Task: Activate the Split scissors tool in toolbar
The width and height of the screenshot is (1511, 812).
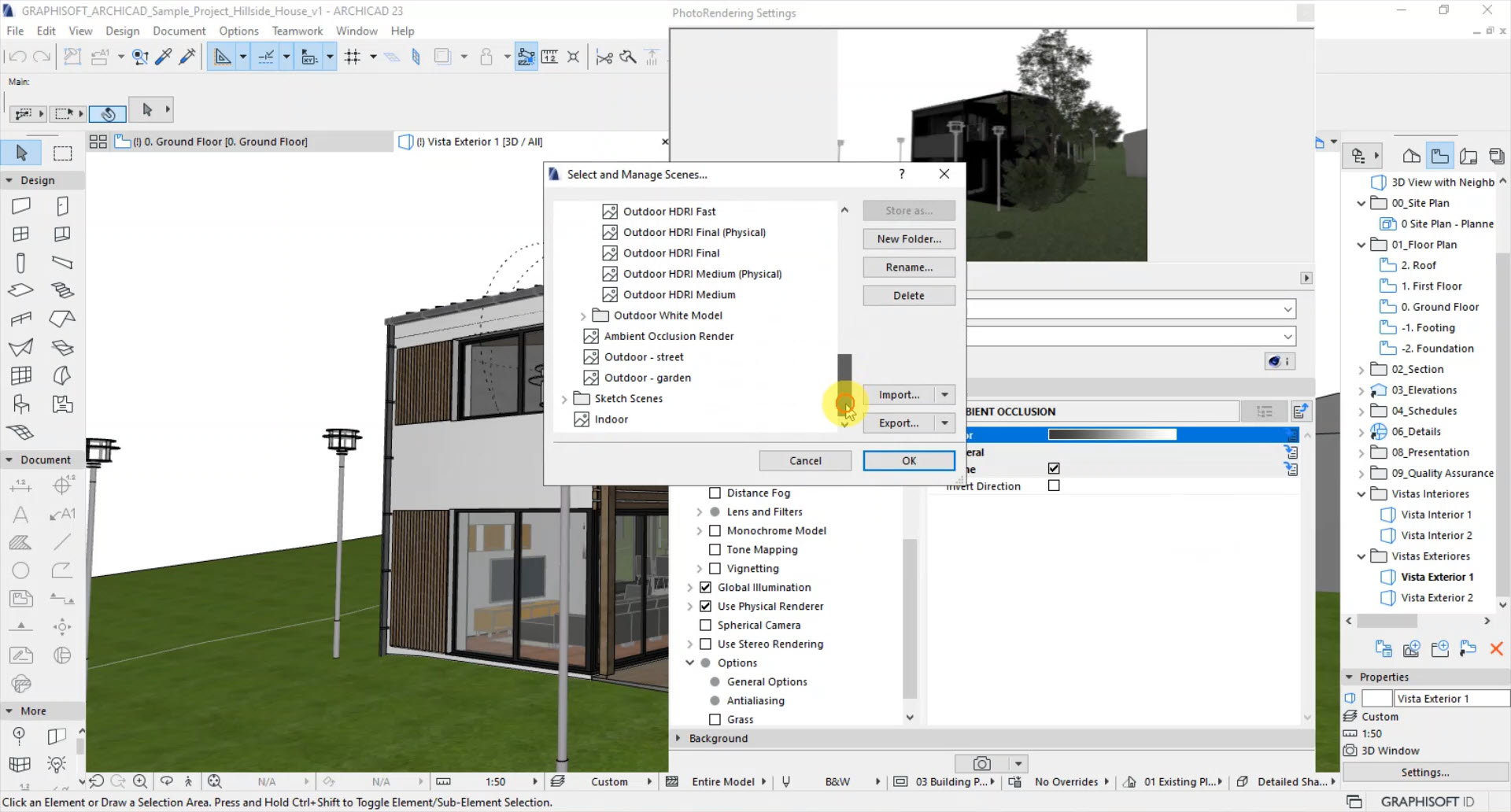Action: (604, 56)
